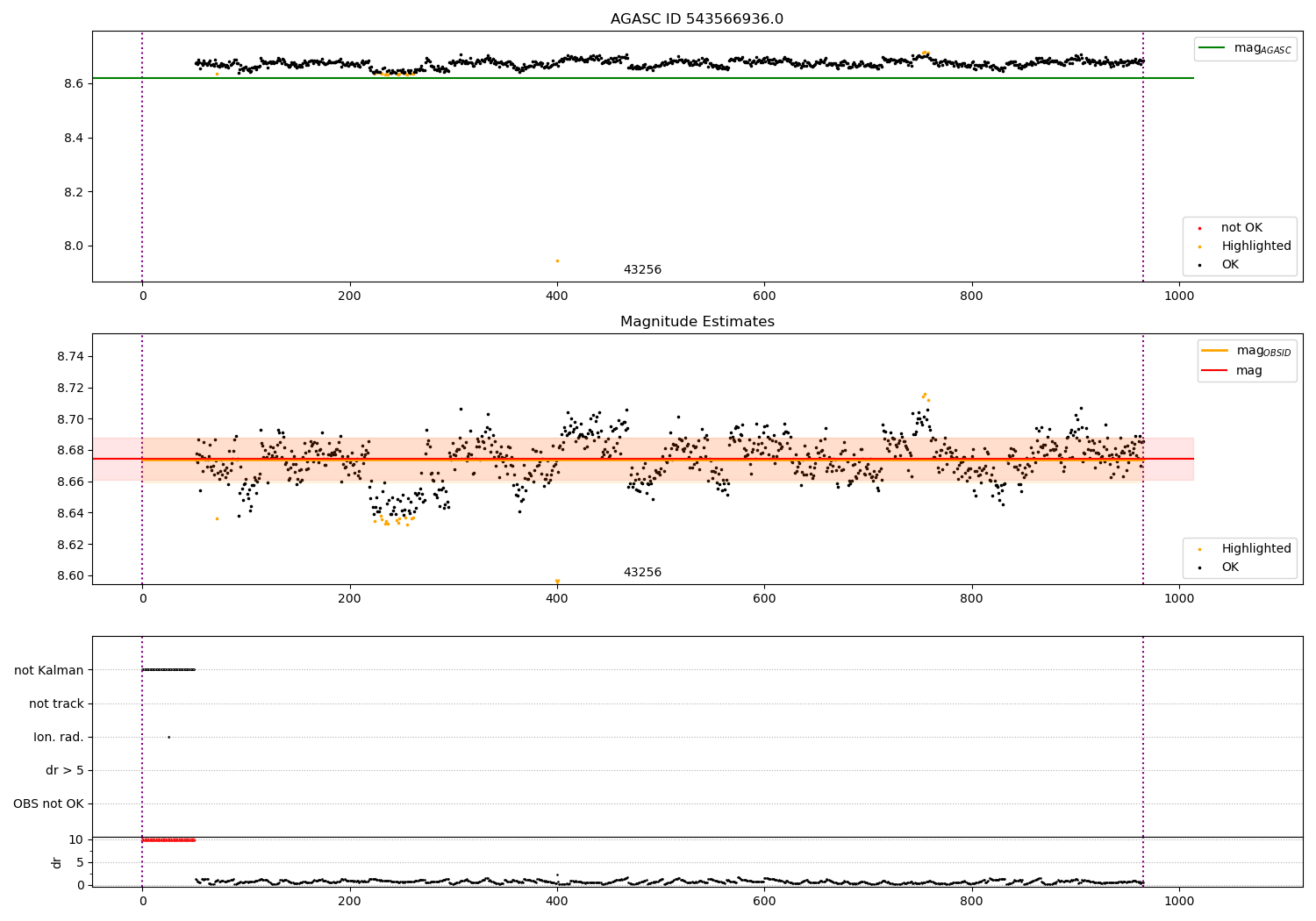This screenshot has height=921, width=1316.
Task: Click the 8.2 tick label on top plot
Action: [x=73, y=192]
